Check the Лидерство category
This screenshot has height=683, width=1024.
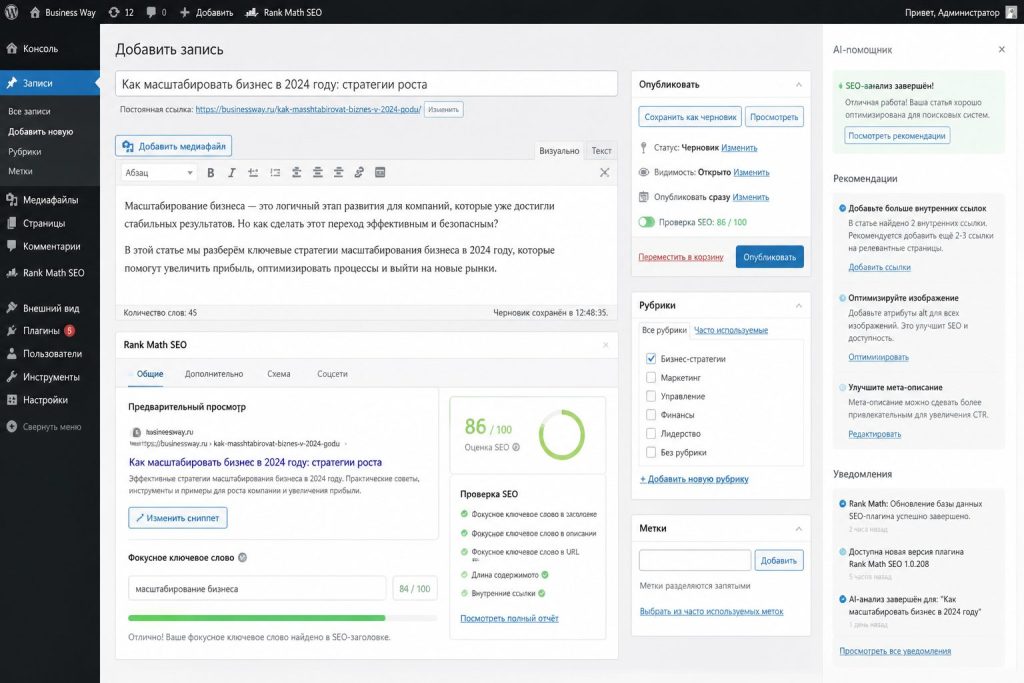click(x=650, y=434)
